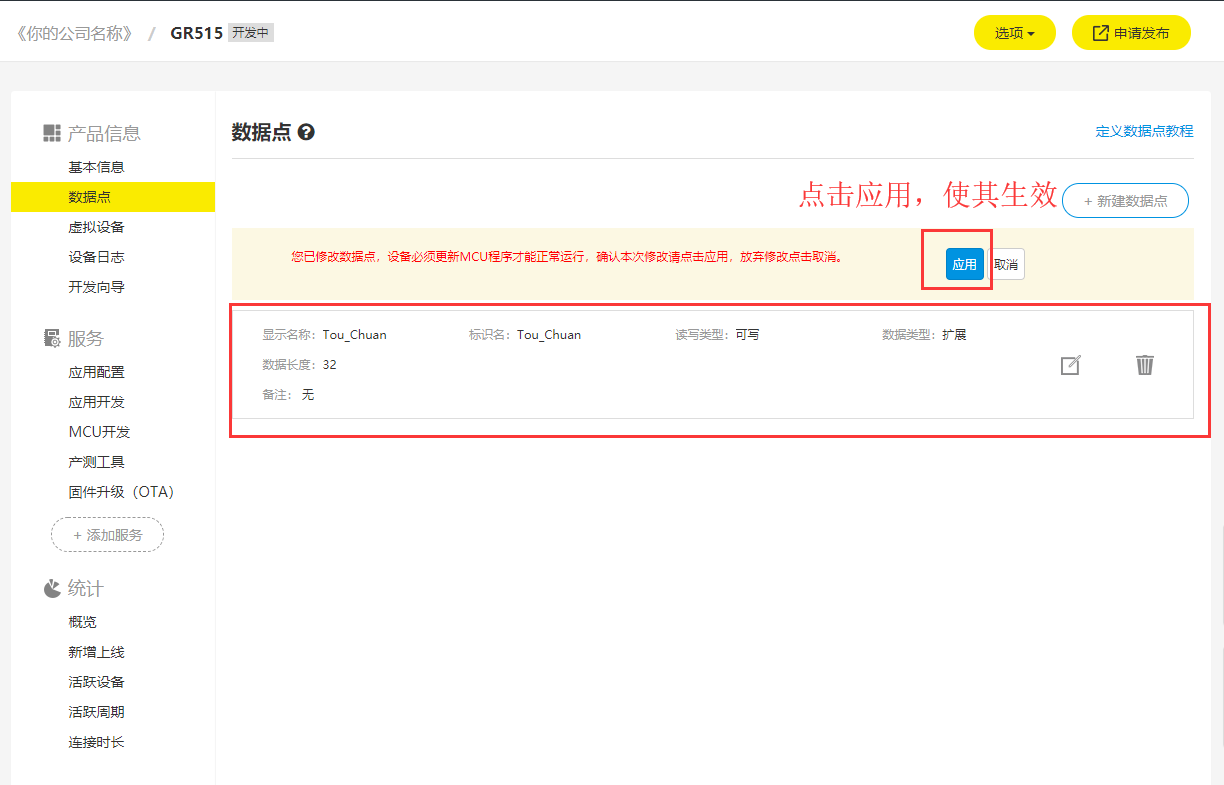1224x785 pixels.
Task: Click the help question mark beside 数据点
Action: click(306, 132)
